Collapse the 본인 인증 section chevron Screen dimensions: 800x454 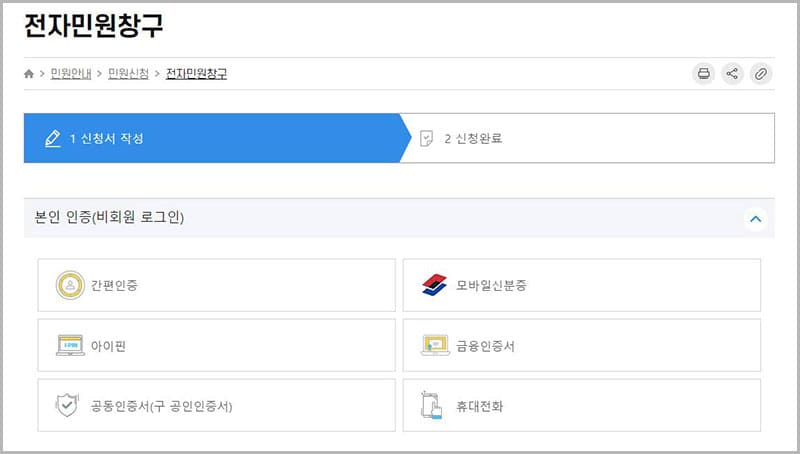pos(756,218)
